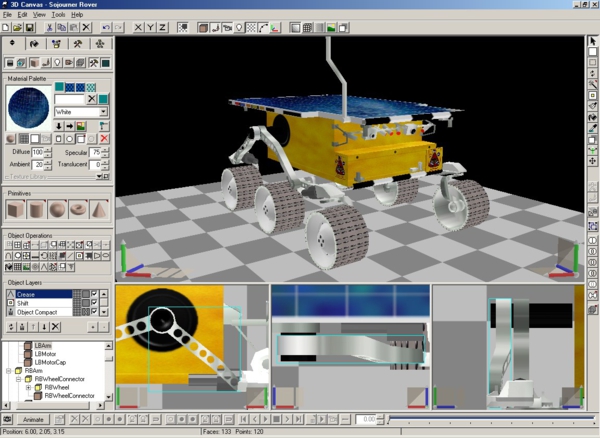This screenshot has height=438, width=600.
Task: Open the View menu
Action: (39, 15)
